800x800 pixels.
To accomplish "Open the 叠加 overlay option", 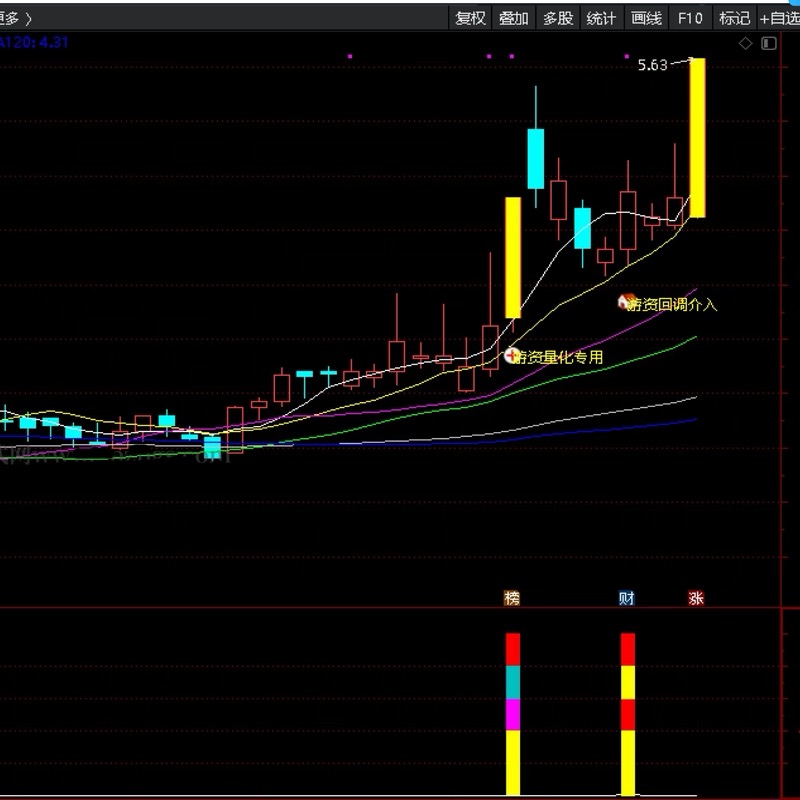I will pyautogui.click(x=514, y=18).
